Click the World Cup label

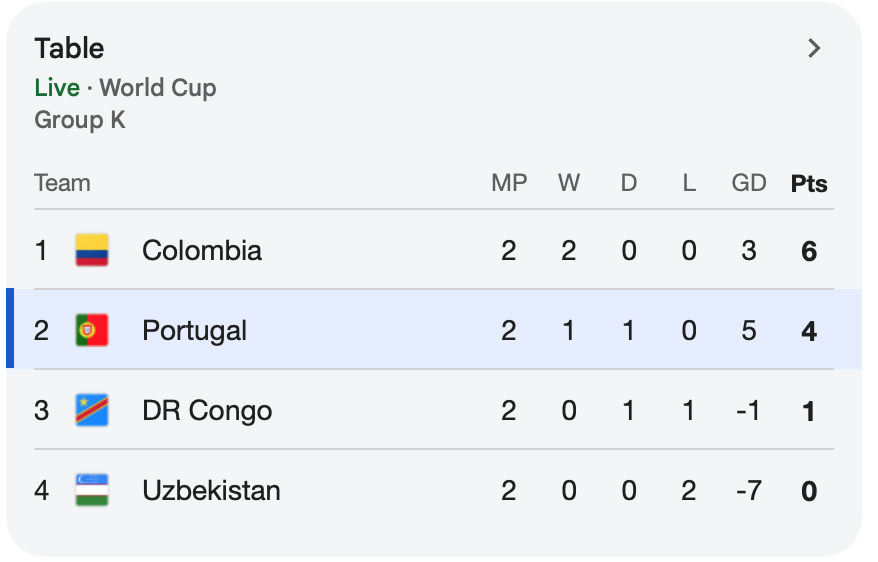[x=158, y=88]
